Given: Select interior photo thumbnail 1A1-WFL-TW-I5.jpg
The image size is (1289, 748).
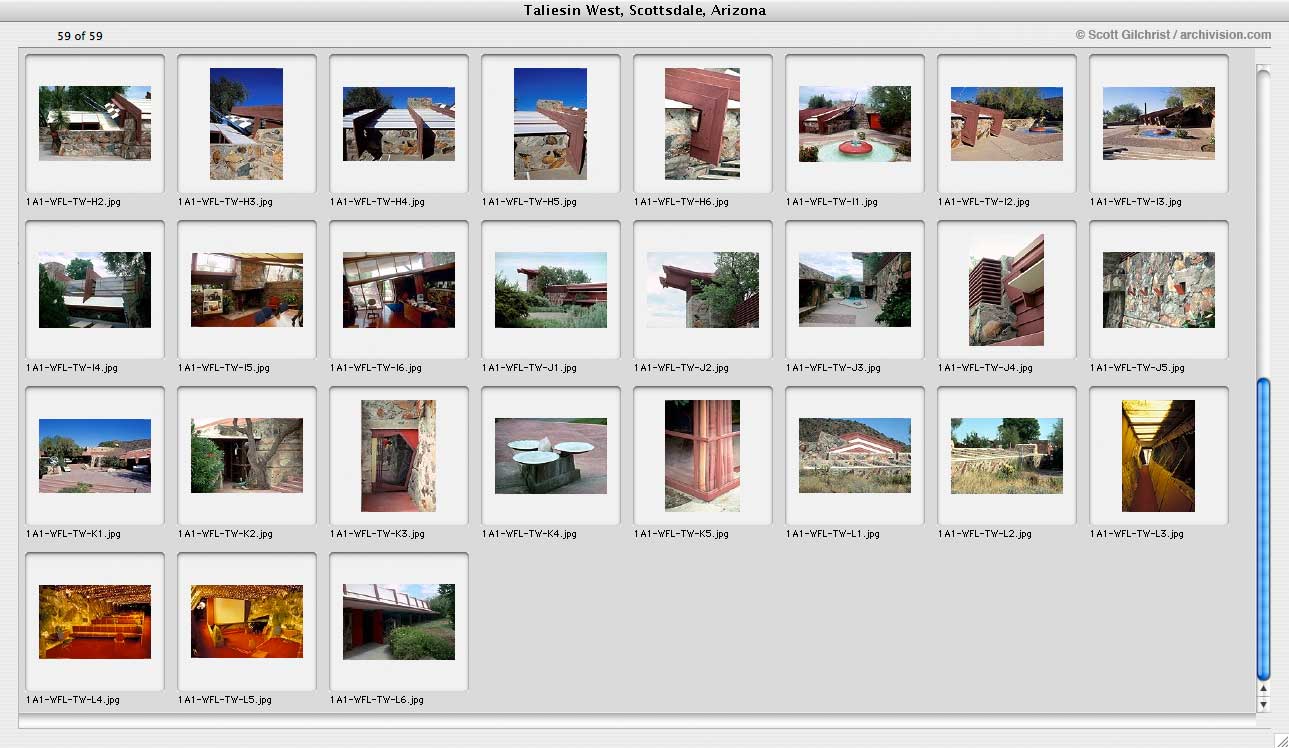Looking at the screenshot, I should click(x=247, y=290).
